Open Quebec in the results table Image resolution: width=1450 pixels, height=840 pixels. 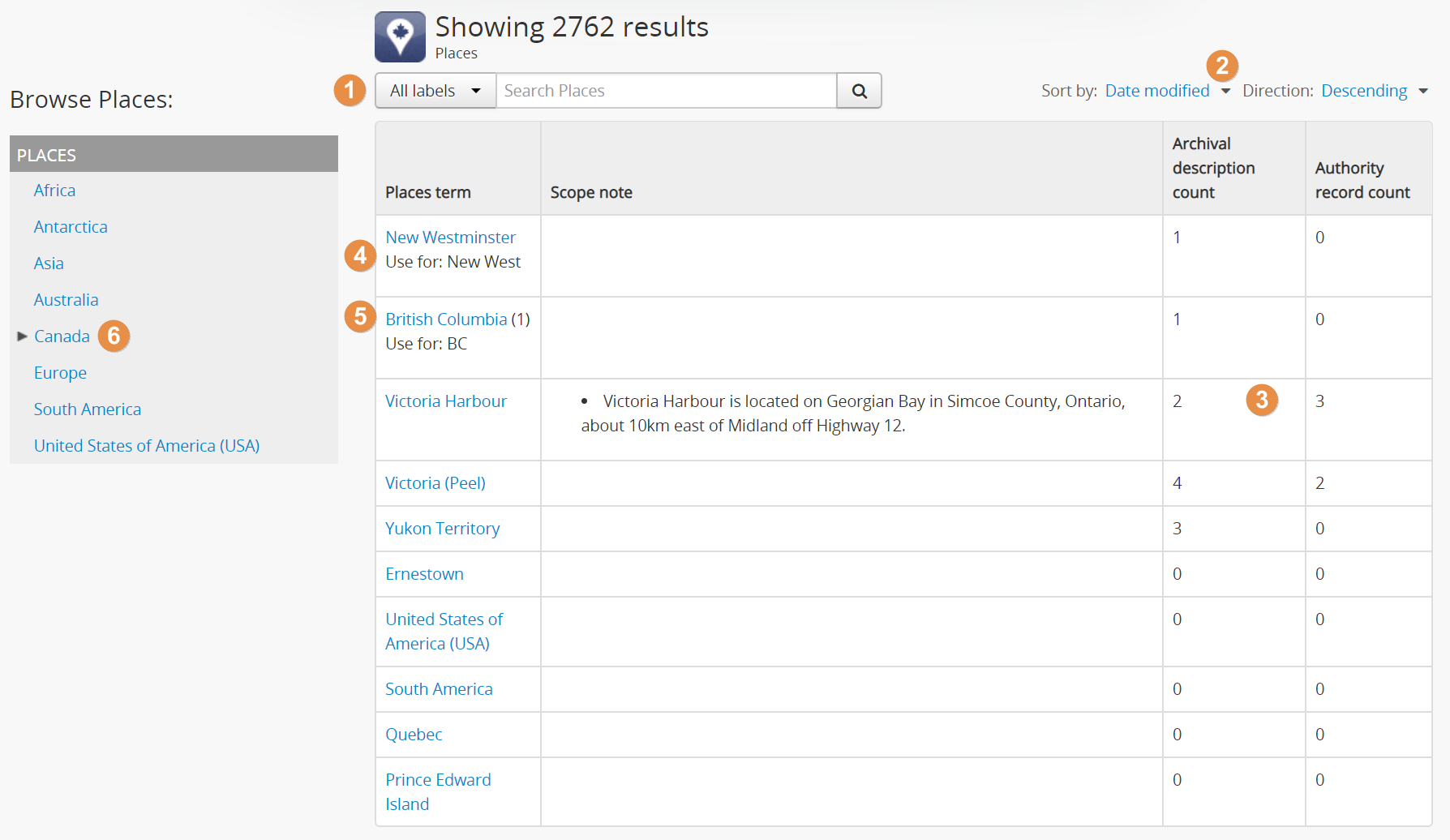tap(414, 735)
